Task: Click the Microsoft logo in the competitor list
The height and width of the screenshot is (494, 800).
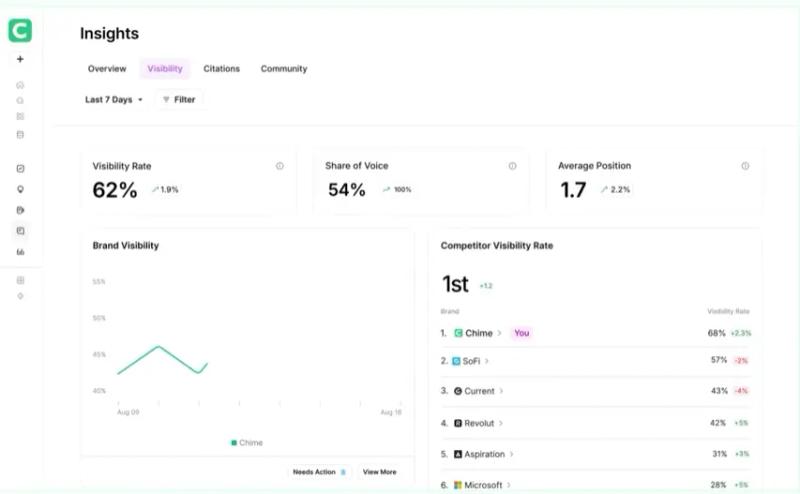Action: 458,485
